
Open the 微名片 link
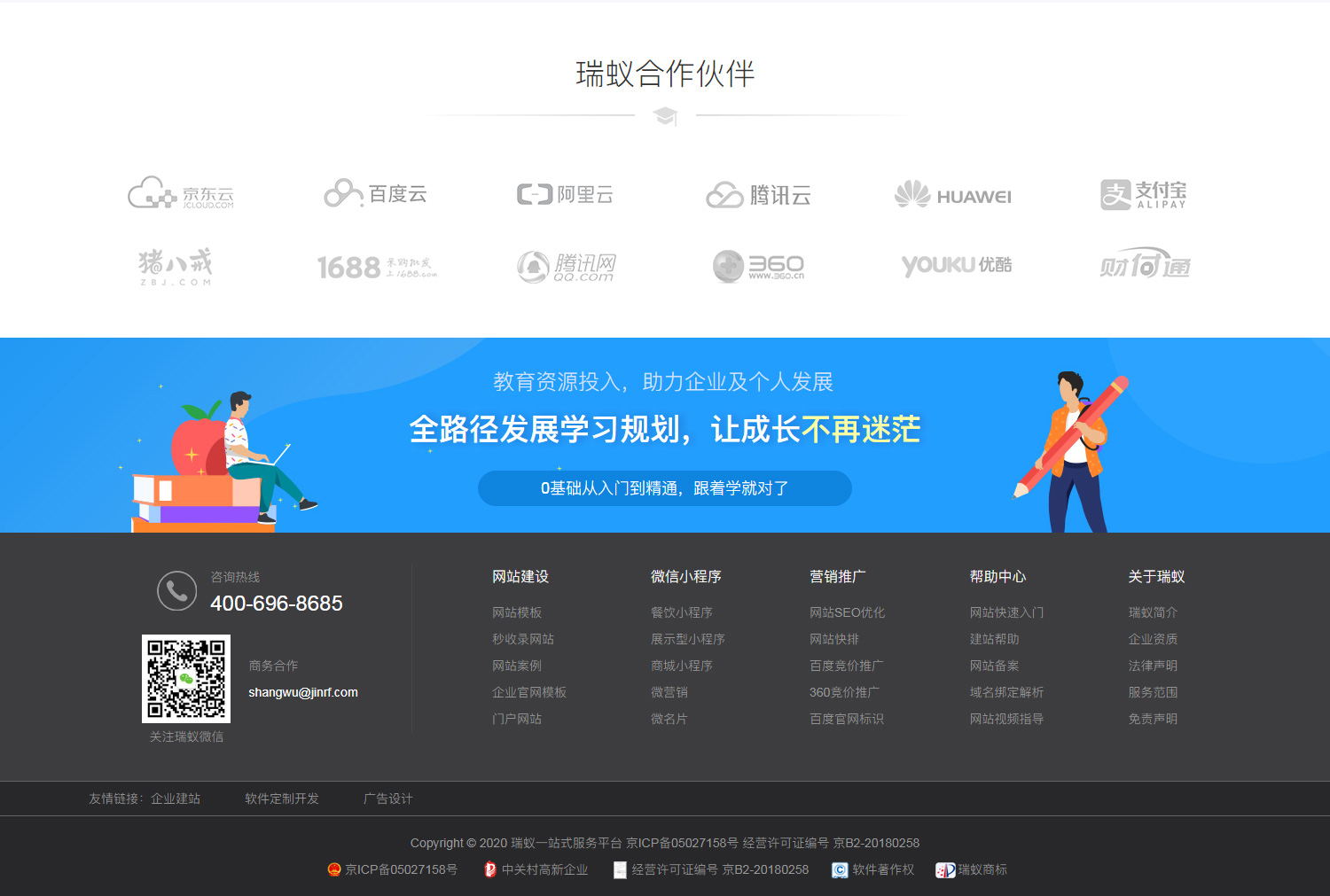coord(669,719)
